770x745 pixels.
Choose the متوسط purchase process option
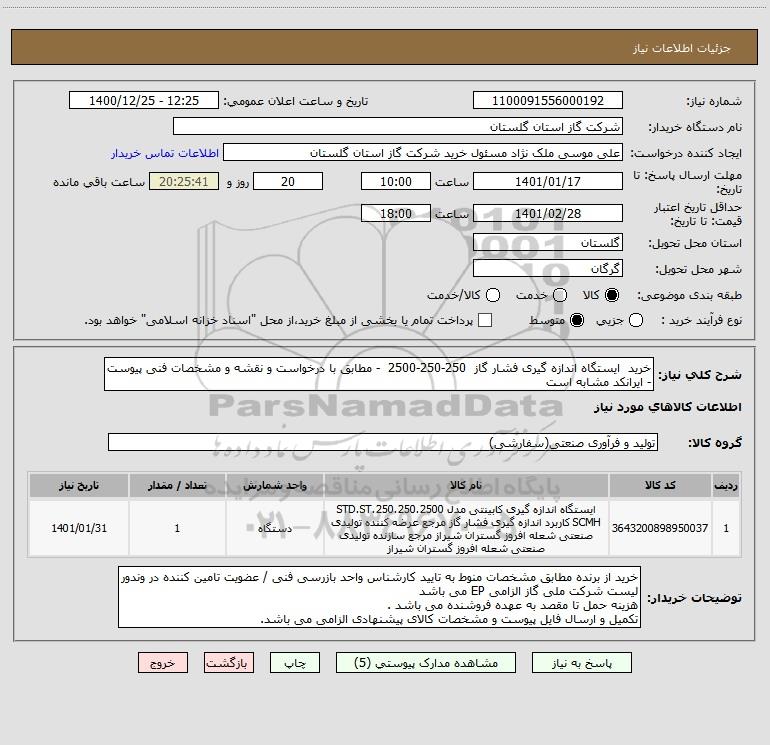(577, 320)
